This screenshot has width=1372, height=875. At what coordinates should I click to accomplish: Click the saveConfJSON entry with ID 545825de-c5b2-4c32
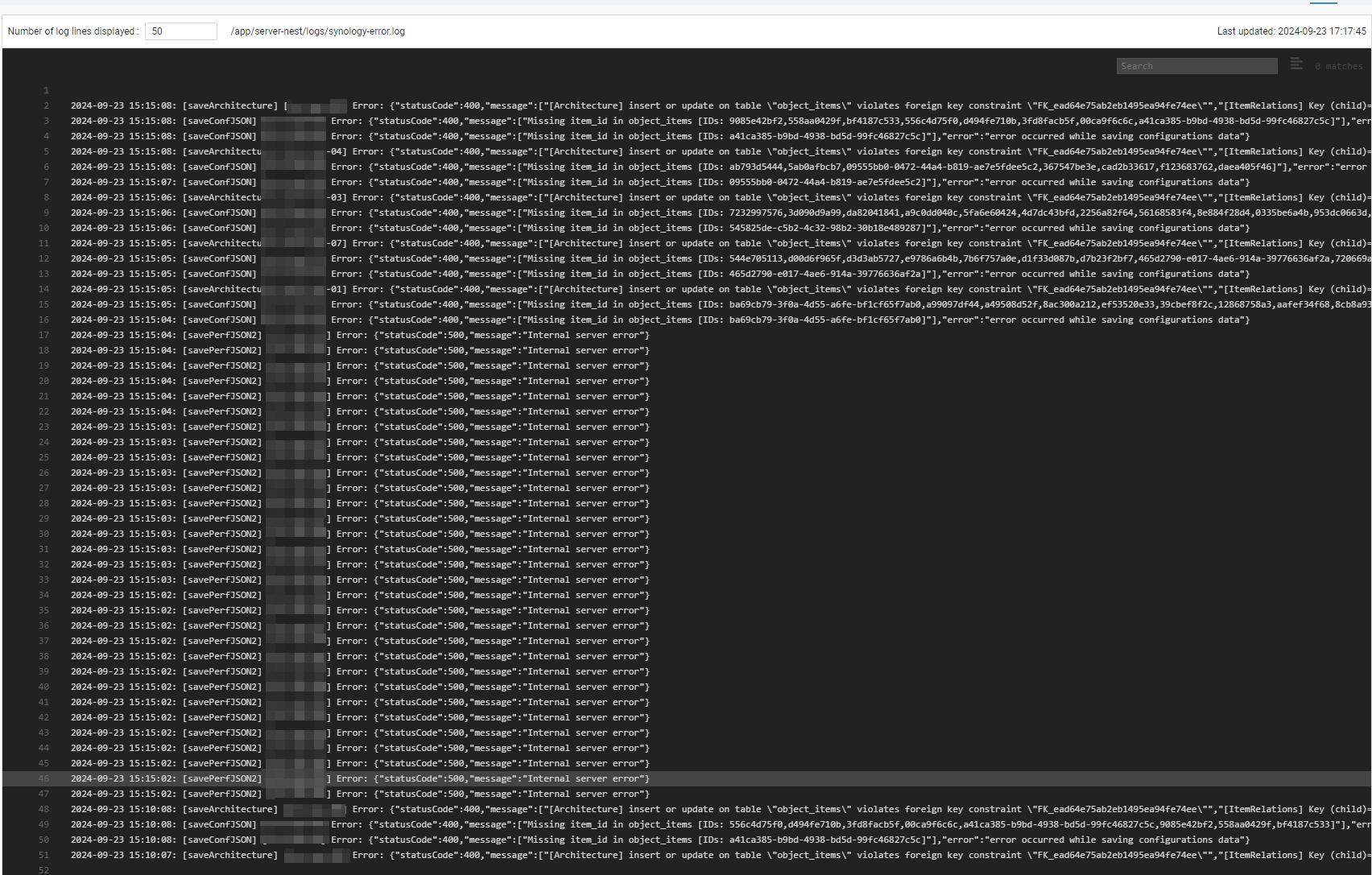click(660, 228)
